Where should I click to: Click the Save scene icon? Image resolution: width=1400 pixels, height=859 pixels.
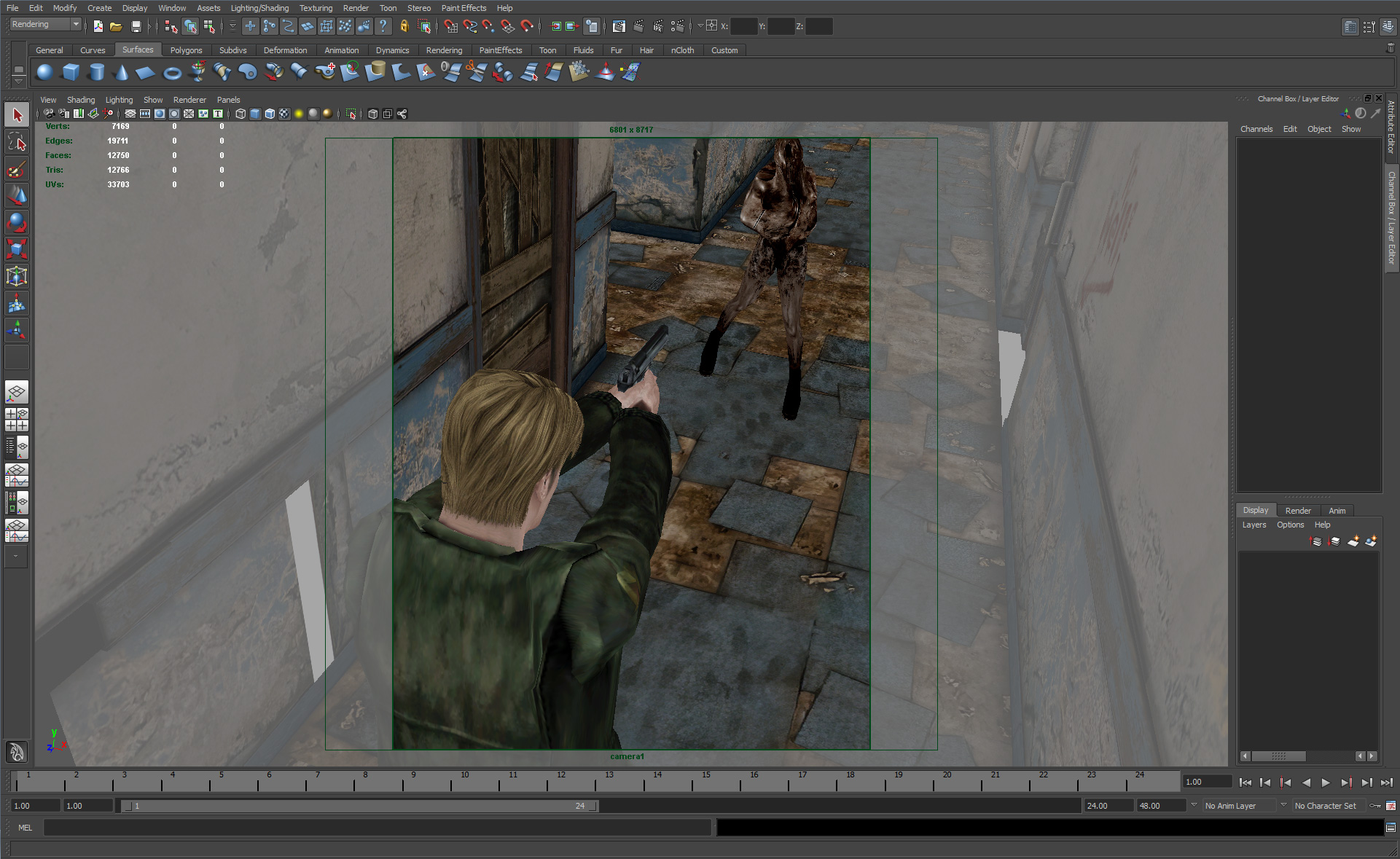(136, 27)
